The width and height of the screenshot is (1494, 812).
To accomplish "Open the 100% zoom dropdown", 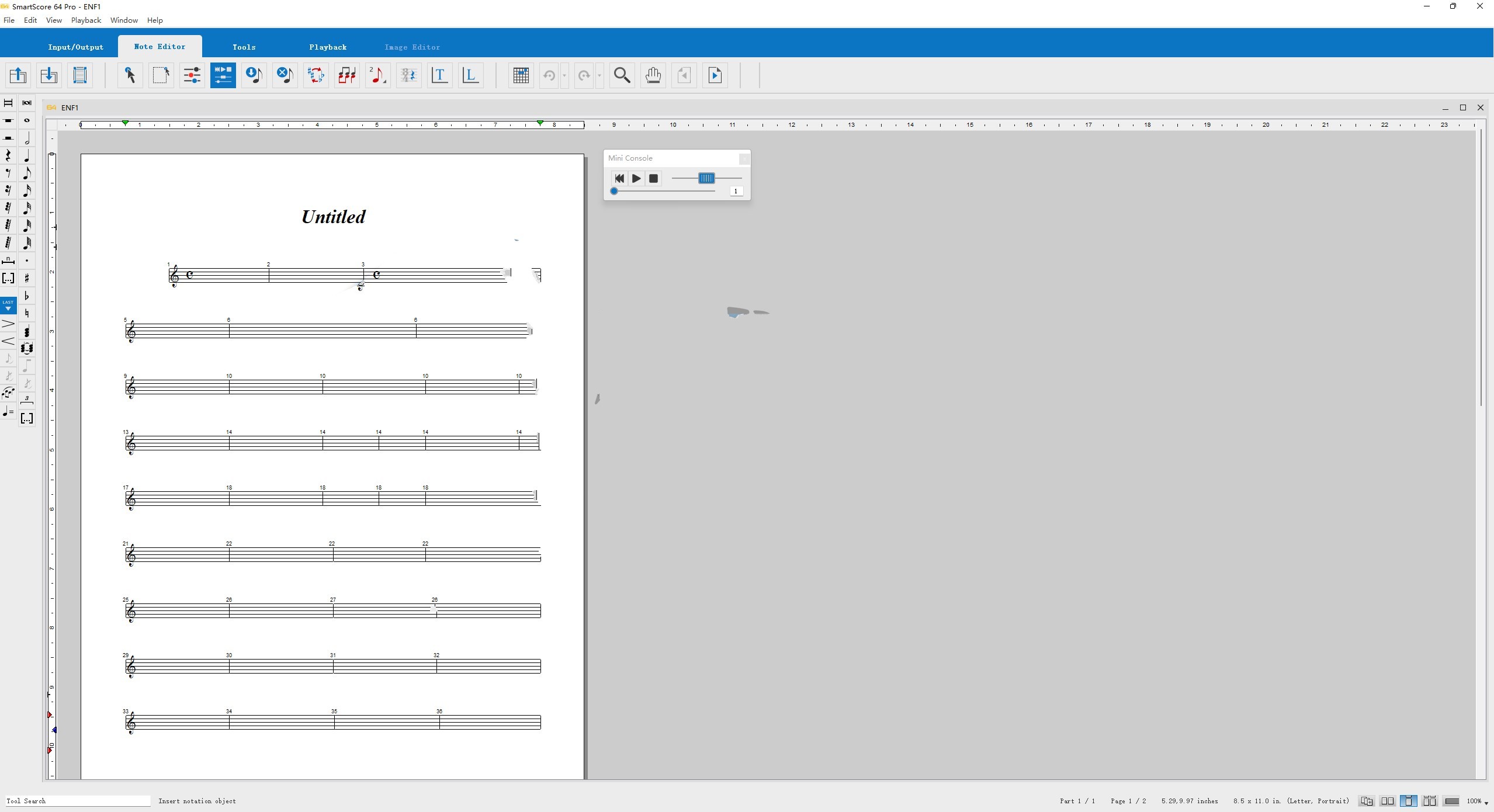I will [1478, 801].
